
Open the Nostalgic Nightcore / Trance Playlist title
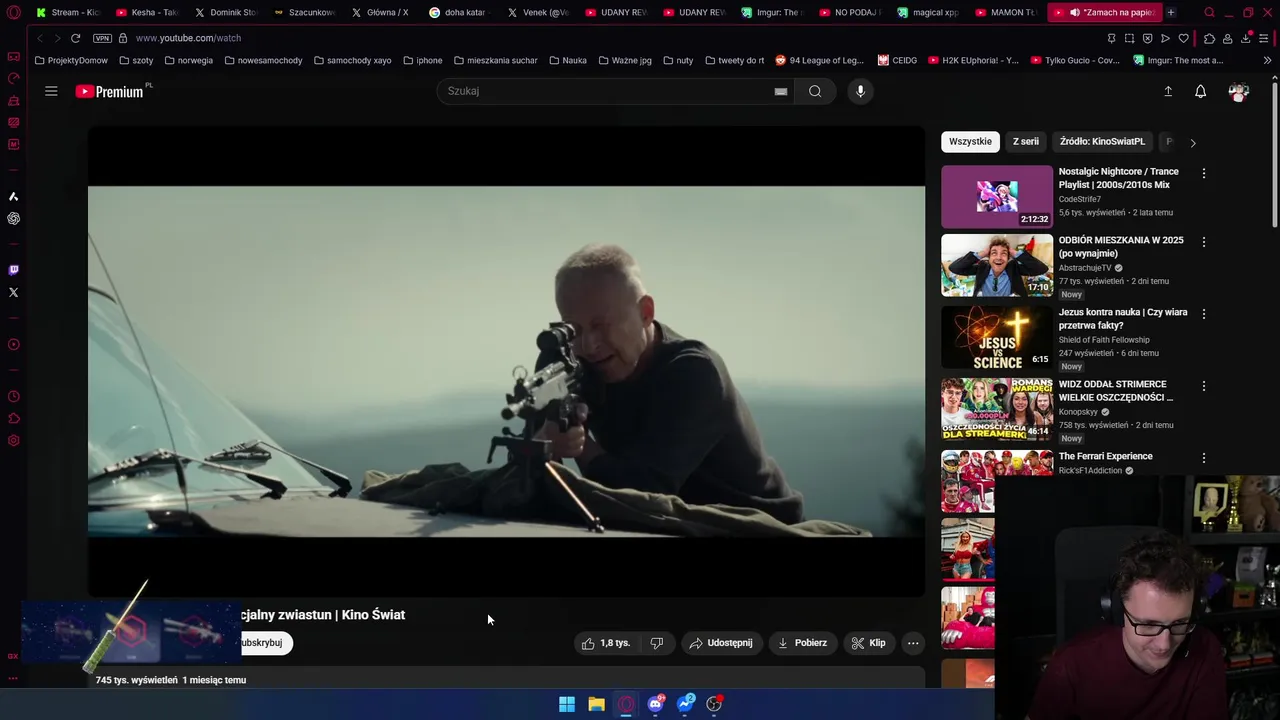tap(1119, 178)
